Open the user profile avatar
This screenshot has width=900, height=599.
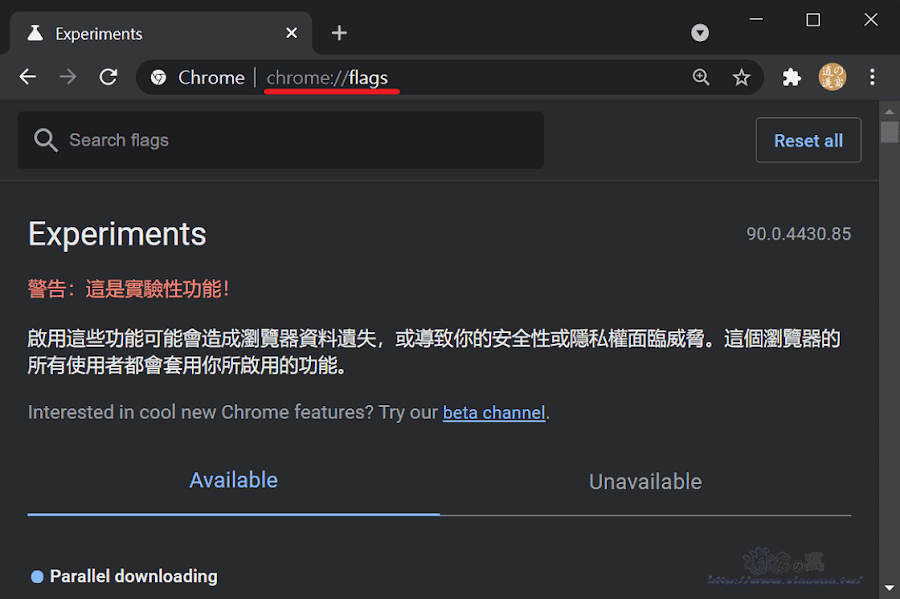tap(832, 77)
